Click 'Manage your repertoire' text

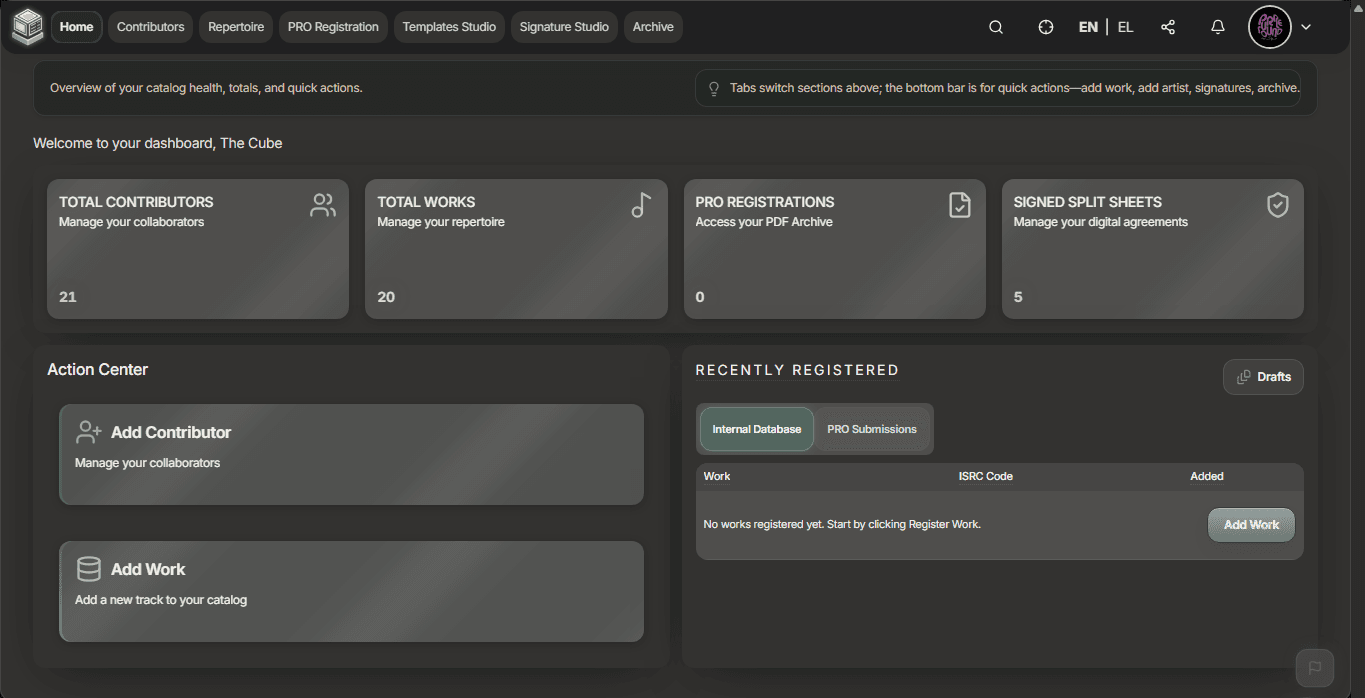(x=441, y=222)
